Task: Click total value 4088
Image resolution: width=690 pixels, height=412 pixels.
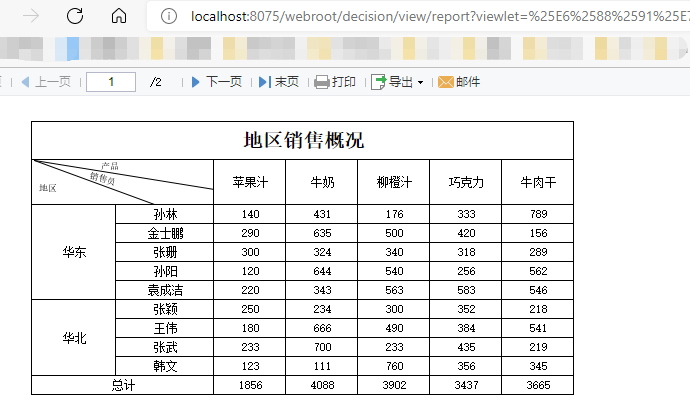Action: (322, 385)
